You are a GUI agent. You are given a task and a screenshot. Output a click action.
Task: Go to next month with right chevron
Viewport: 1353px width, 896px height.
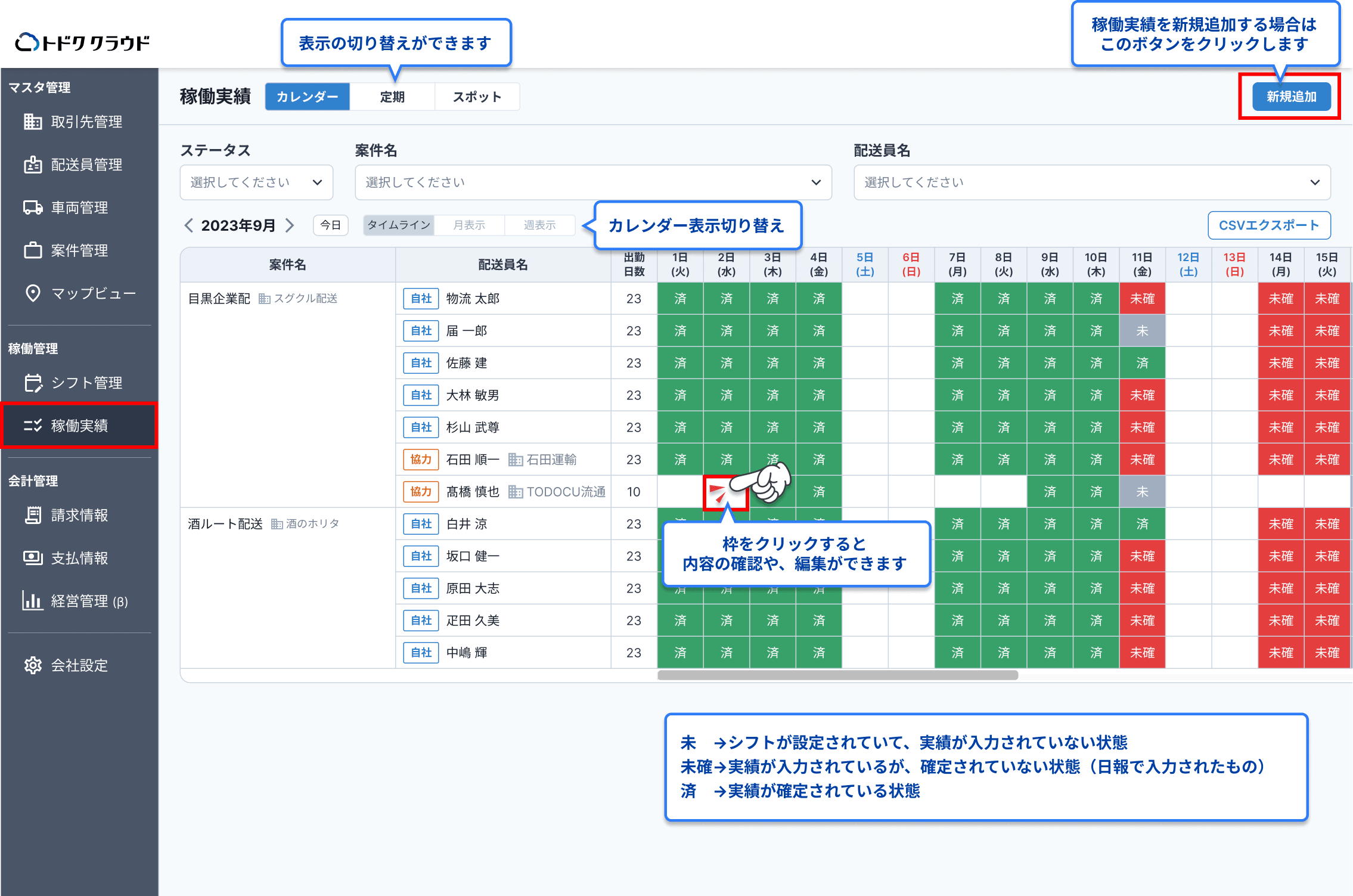[x=290, y=225]
